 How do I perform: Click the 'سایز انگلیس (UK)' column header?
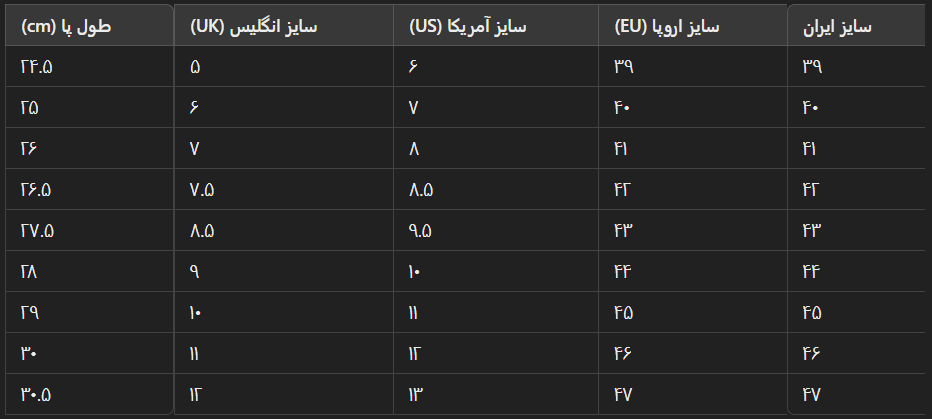[284, 26]
